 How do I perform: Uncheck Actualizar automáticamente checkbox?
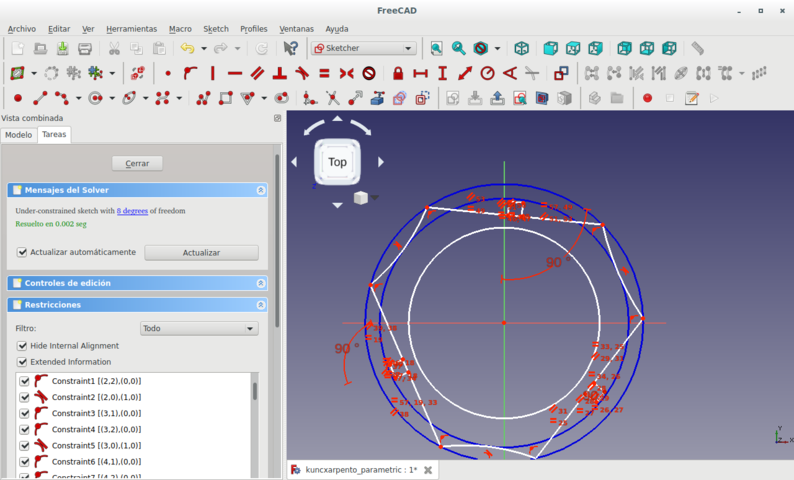22,252
